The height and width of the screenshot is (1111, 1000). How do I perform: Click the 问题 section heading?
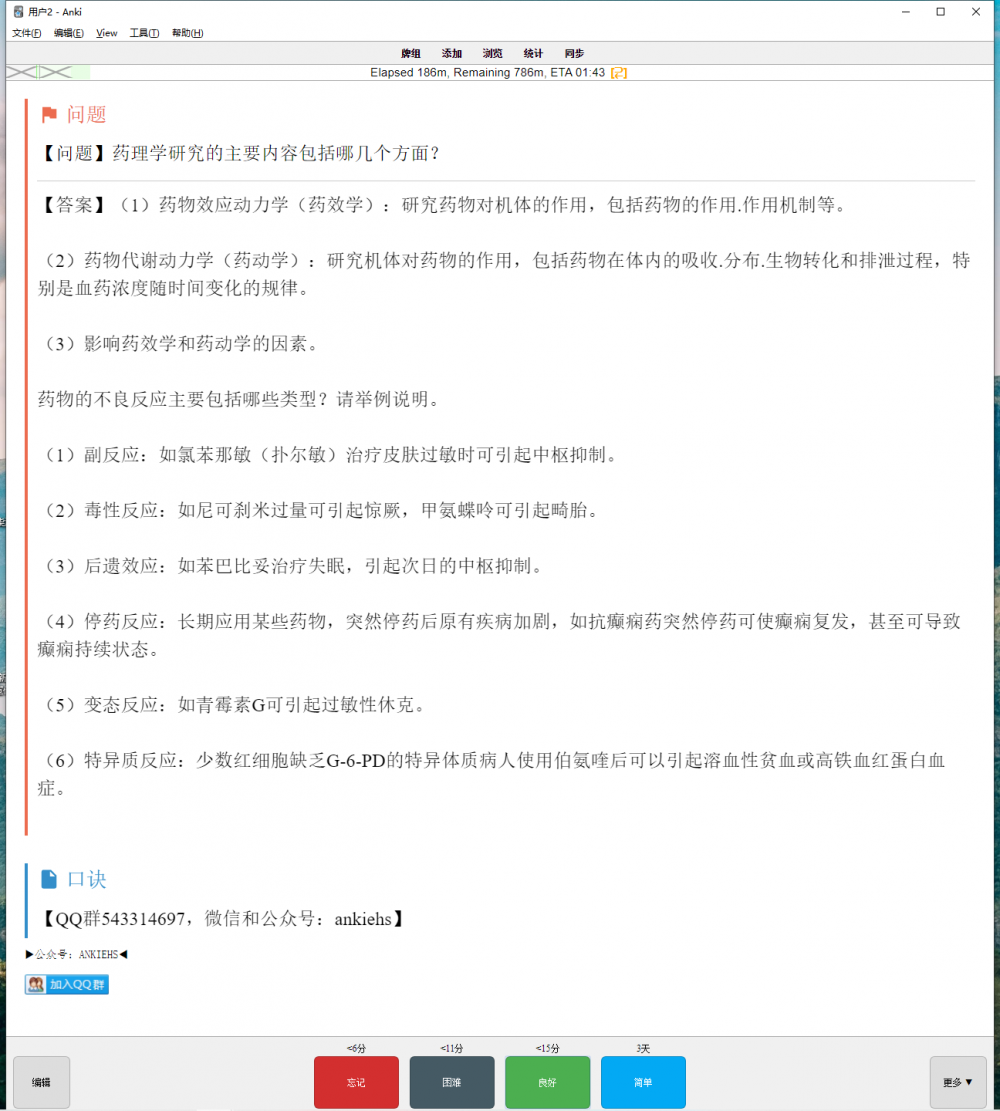coord(86,115)
